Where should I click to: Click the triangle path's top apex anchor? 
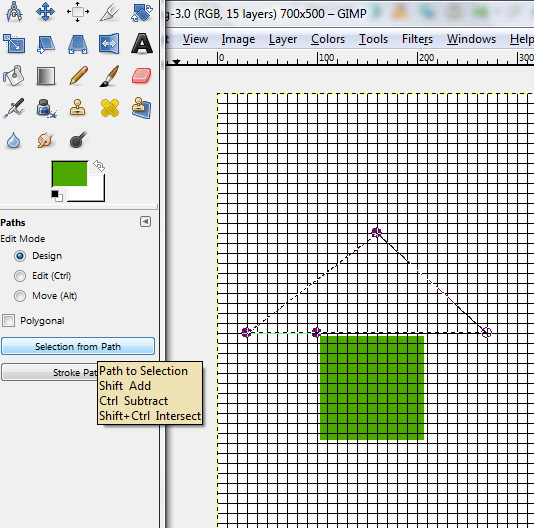coord(376,232)
